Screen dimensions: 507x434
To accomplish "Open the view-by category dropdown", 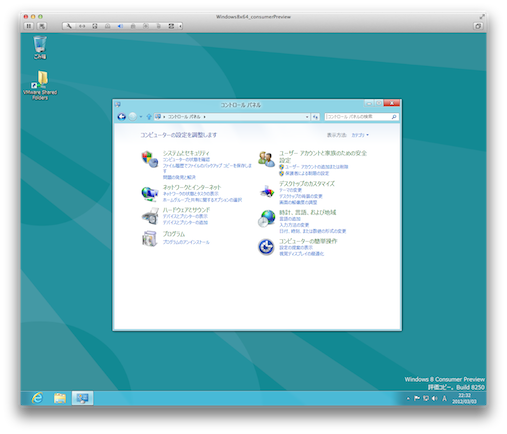I will click(x=360, y=135).
